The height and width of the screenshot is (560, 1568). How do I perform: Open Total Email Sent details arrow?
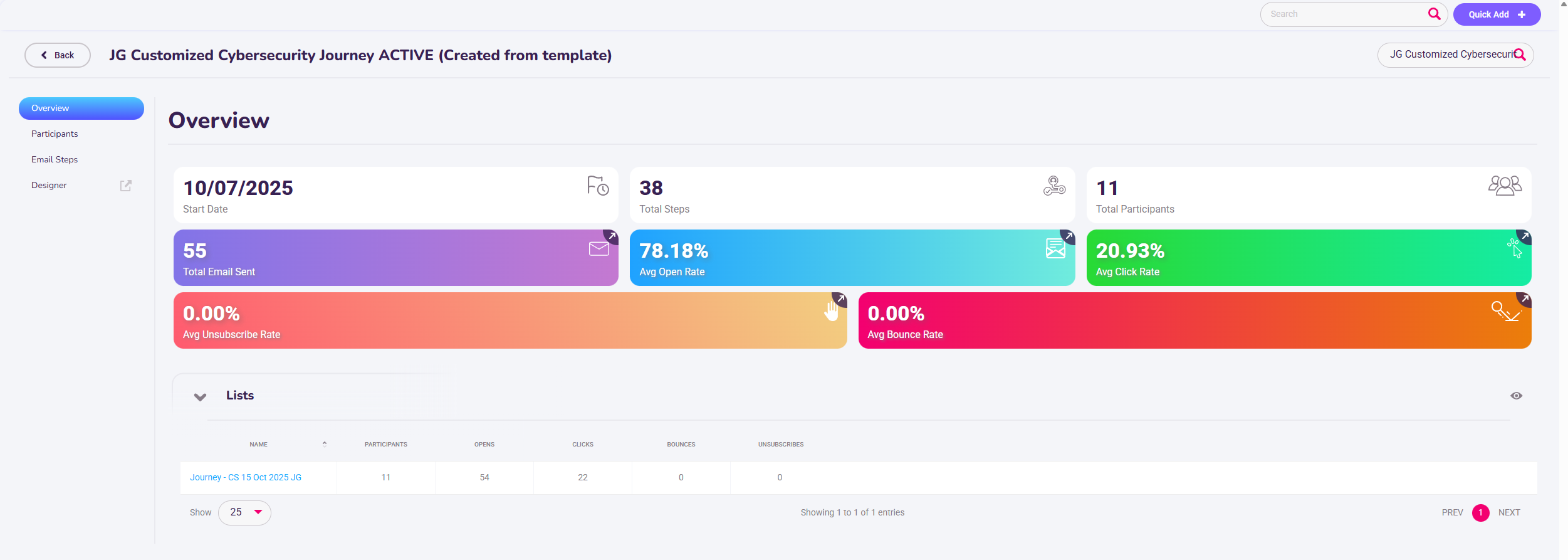(x=612, y=236)
